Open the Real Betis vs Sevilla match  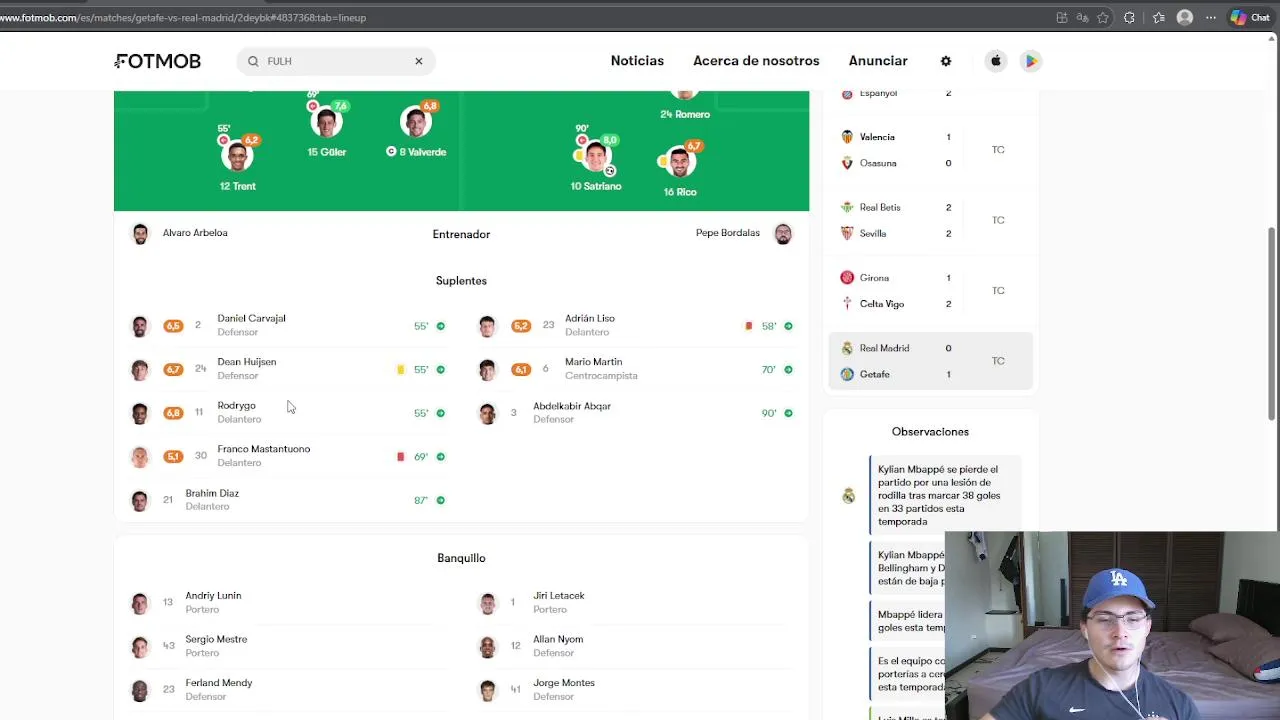tap(930, 220)
